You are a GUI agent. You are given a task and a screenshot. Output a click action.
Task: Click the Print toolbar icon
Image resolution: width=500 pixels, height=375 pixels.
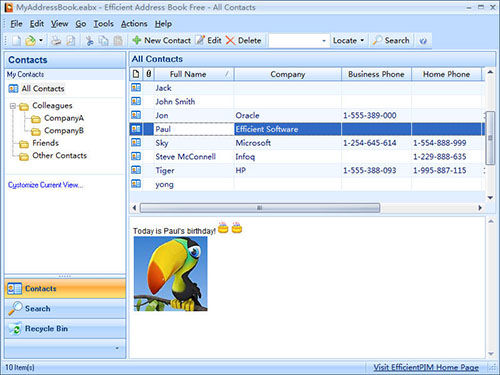(x=56, y=41)
